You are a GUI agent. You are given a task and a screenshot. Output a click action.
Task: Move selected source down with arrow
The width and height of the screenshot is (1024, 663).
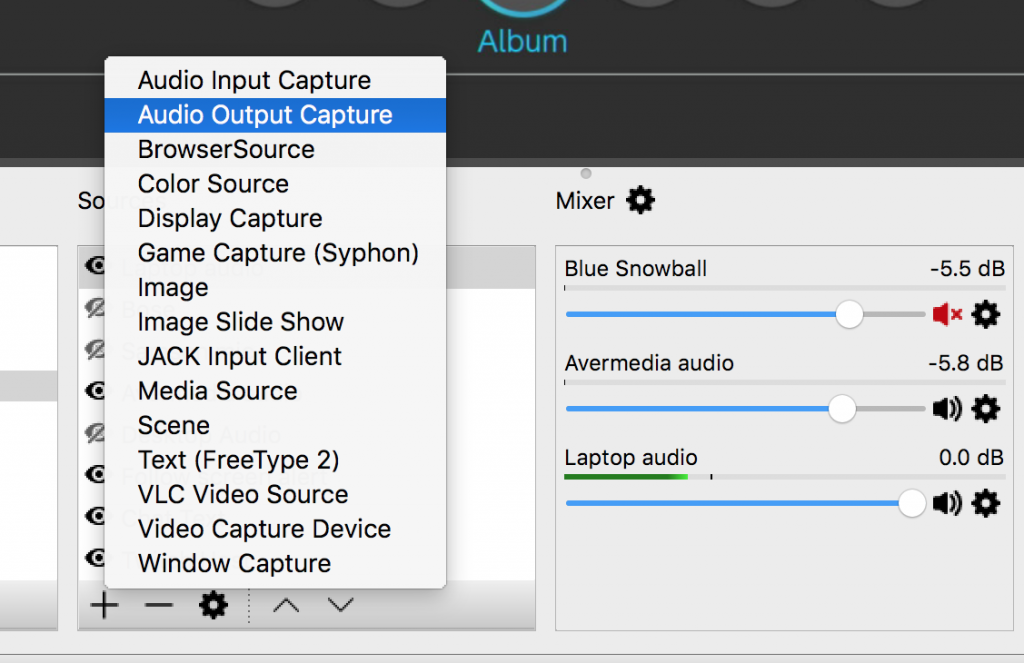pos(341,606)
